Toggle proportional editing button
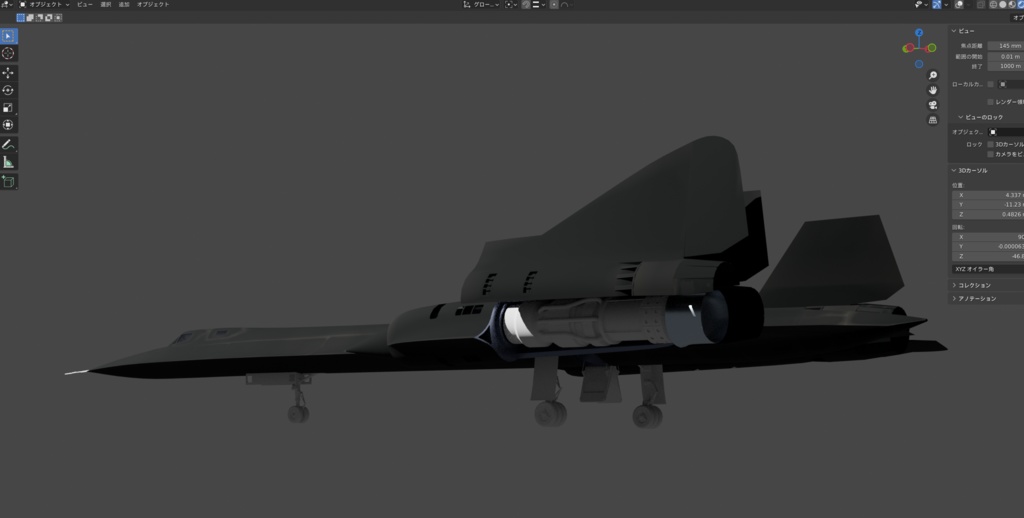1024x518 pixels. [554, 5]
